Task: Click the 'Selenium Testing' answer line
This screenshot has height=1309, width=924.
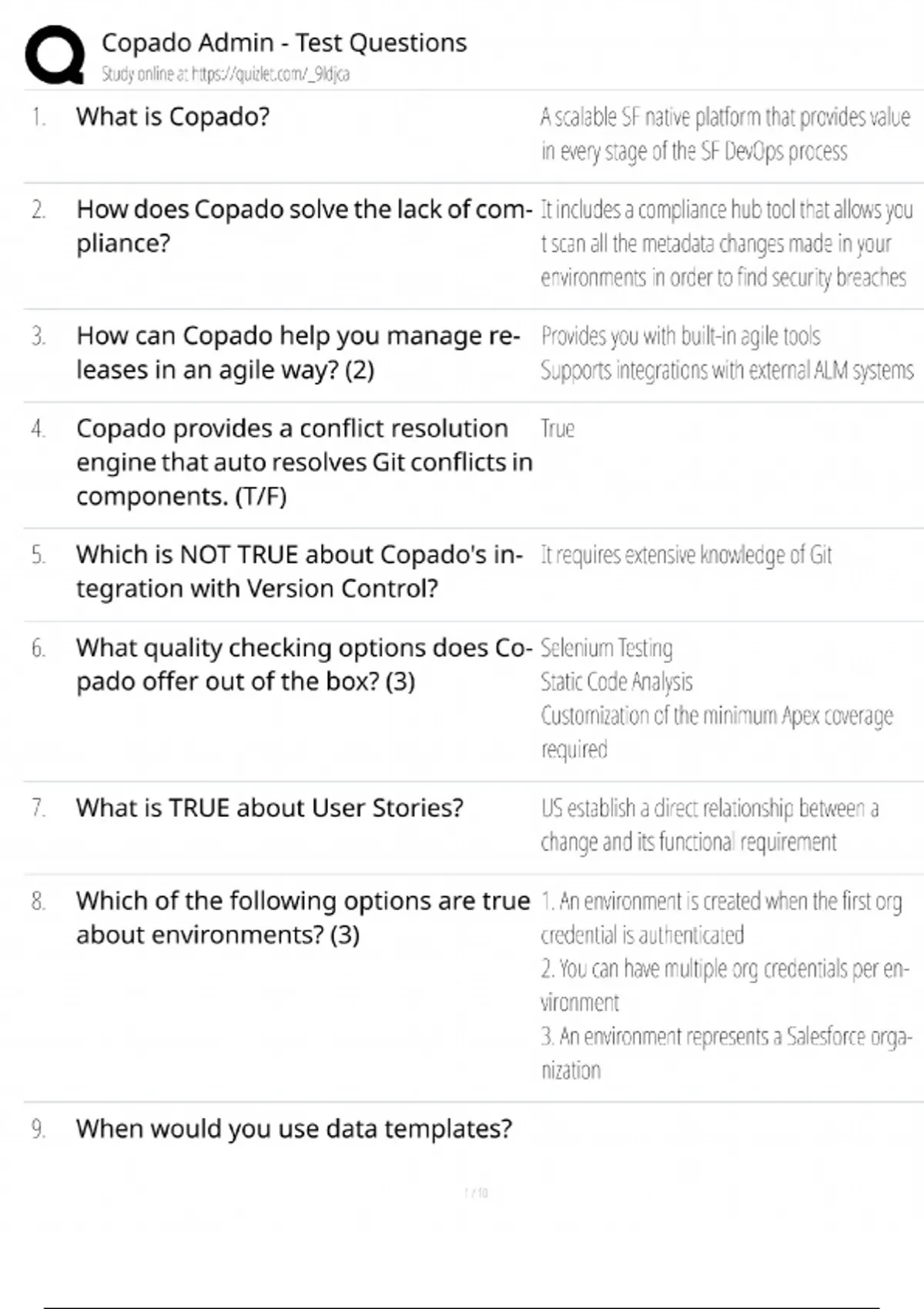Action: click(x=606, y=648)
